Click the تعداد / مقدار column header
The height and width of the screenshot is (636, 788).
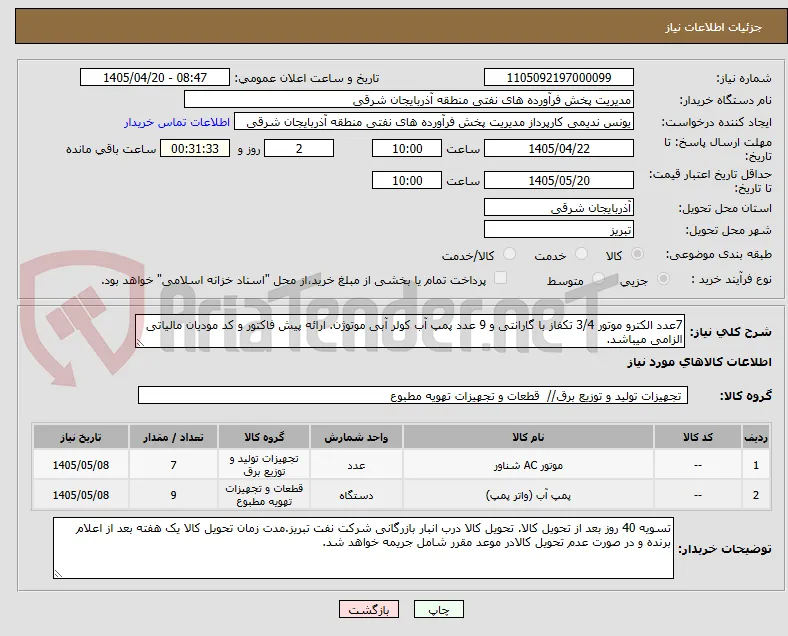pyautogui.click(x=173, y=437)
